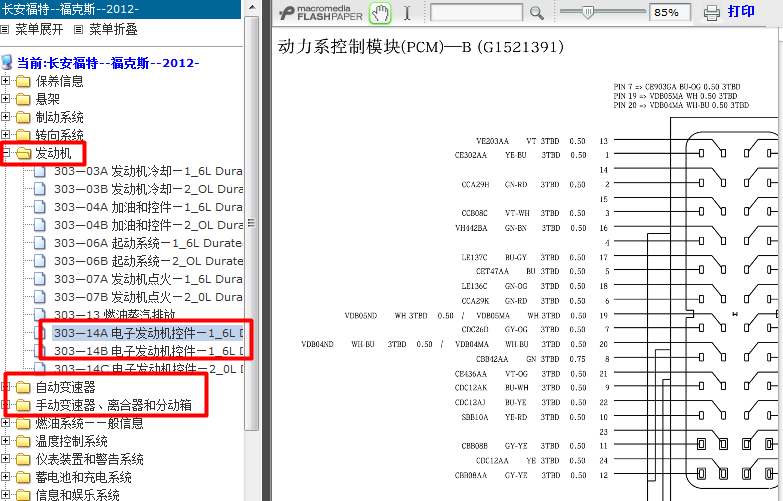Click the 303-03A document page icon
The image size is (783, 501).
(39, 171)
